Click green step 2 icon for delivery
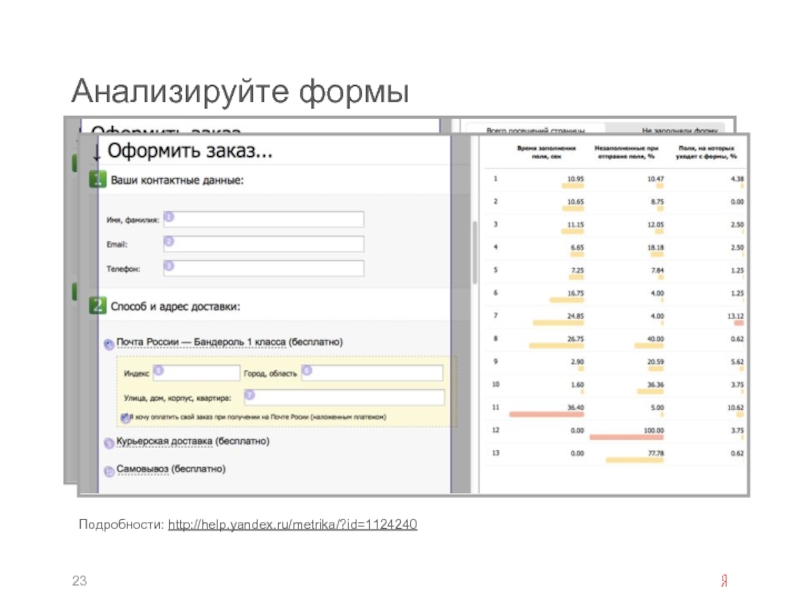 (97, 305)
